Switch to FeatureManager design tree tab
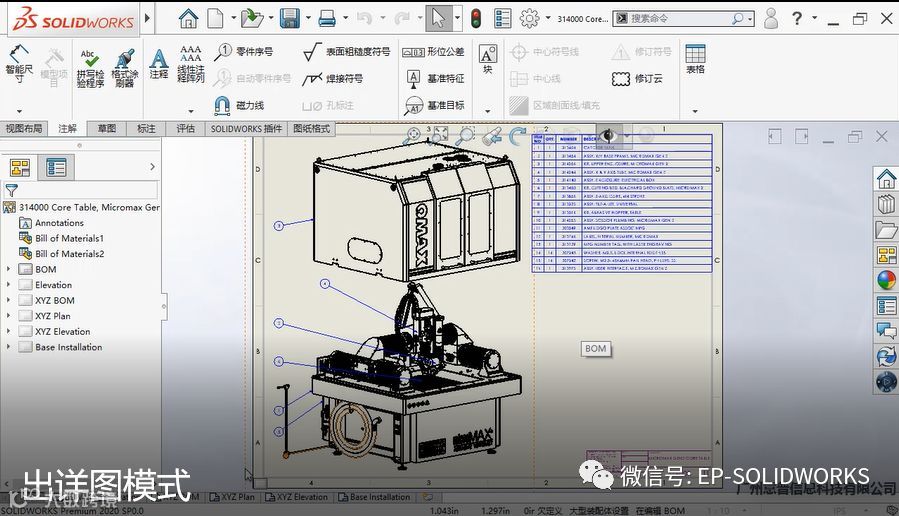 pos(20,167)
